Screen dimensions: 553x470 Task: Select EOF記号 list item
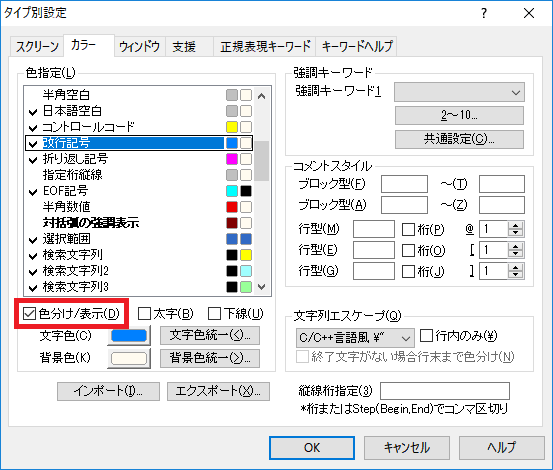pos(139,191)
